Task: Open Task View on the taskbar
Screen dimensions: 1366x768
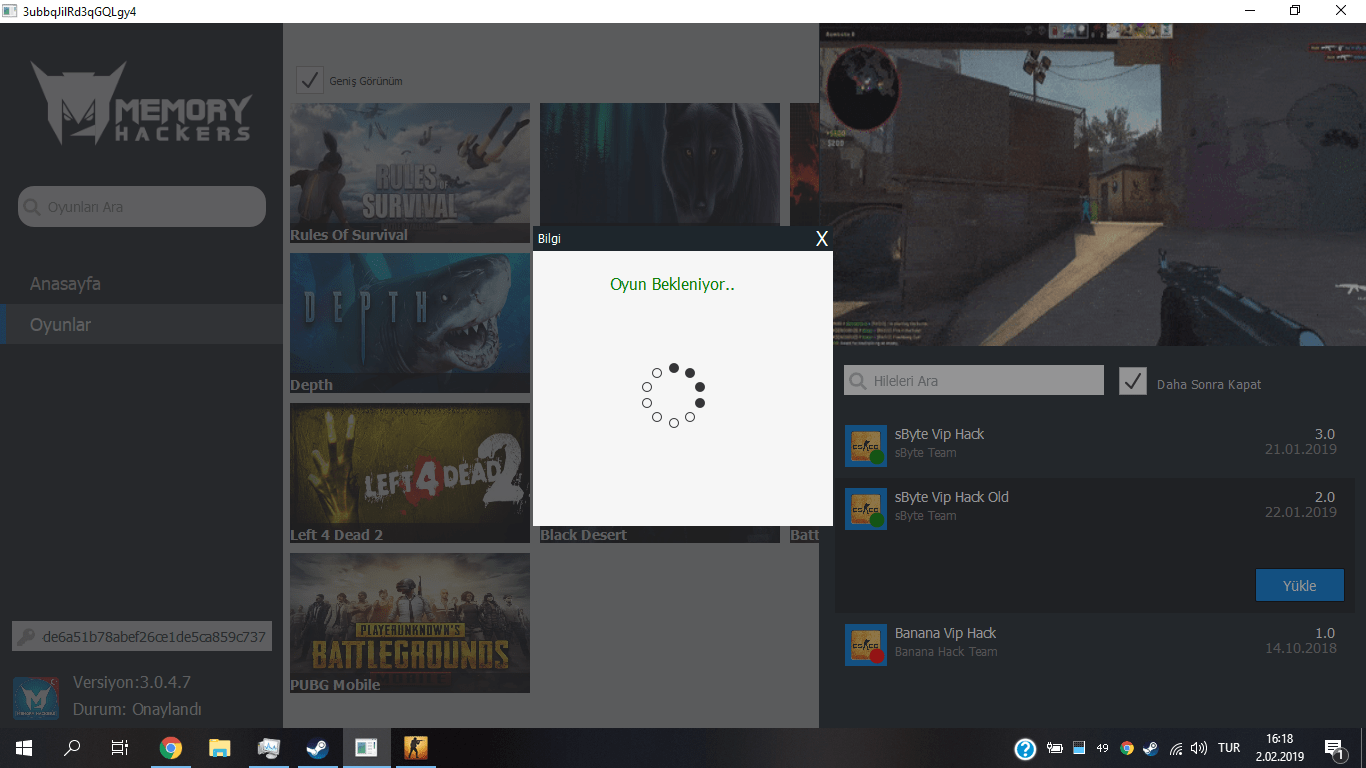Action: (120, 748)
